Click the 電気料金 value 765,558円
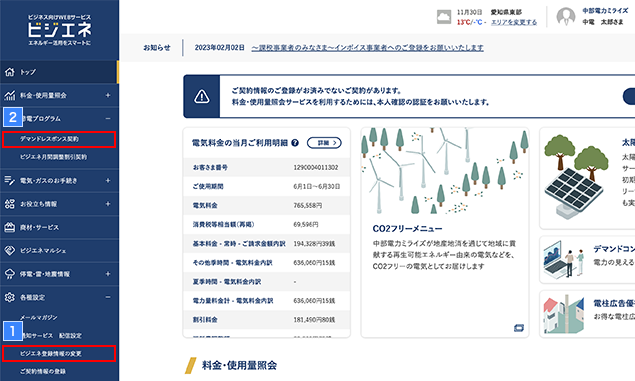 (308, 205)
